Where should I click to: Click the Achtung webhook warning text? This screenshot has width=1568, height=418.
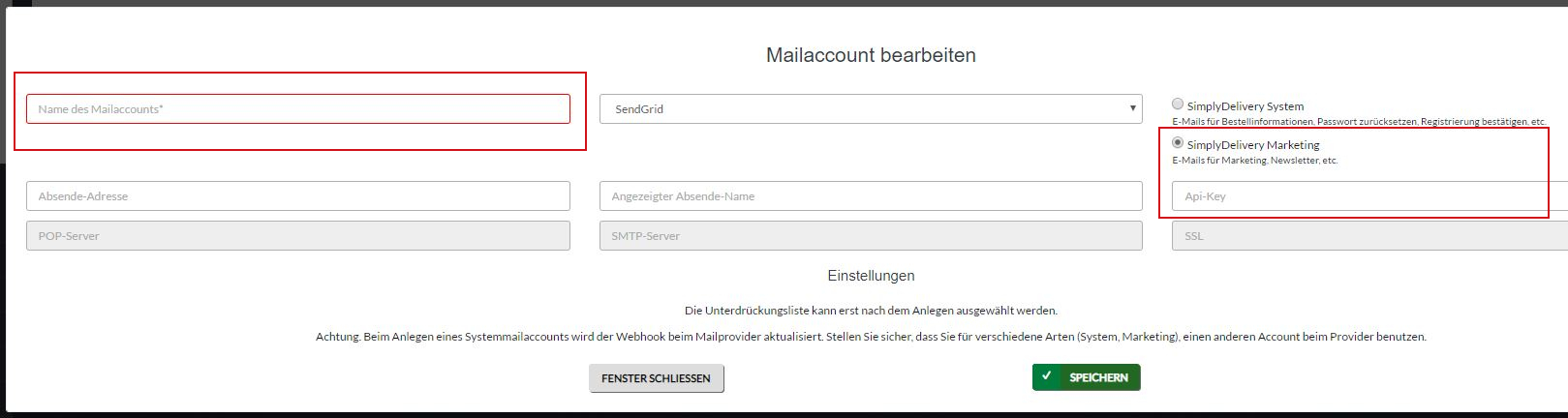pyautogui.click(x=870, y=337)
